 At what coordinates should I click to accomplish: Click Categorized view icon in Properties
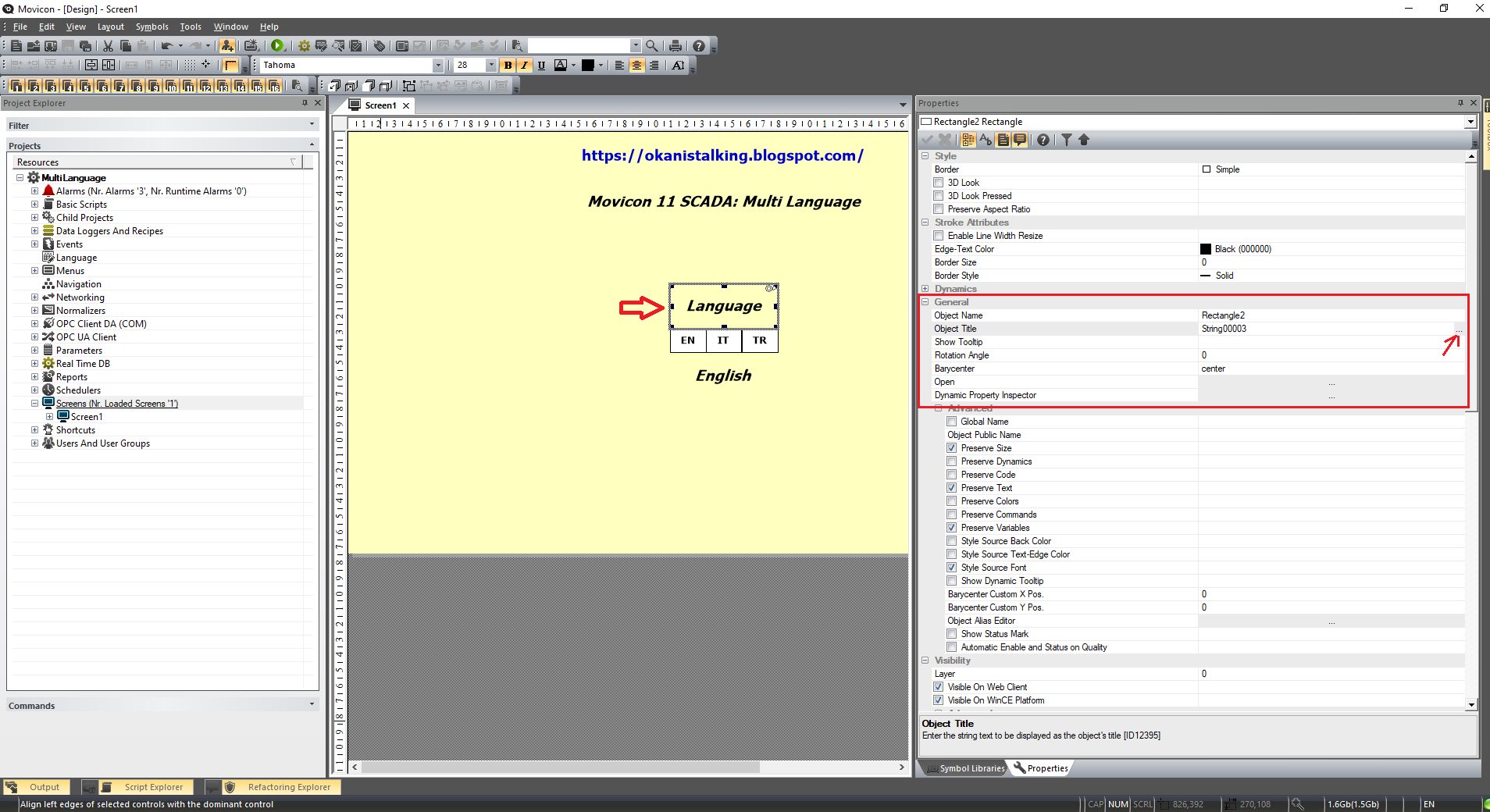click(x=968, y=140)
